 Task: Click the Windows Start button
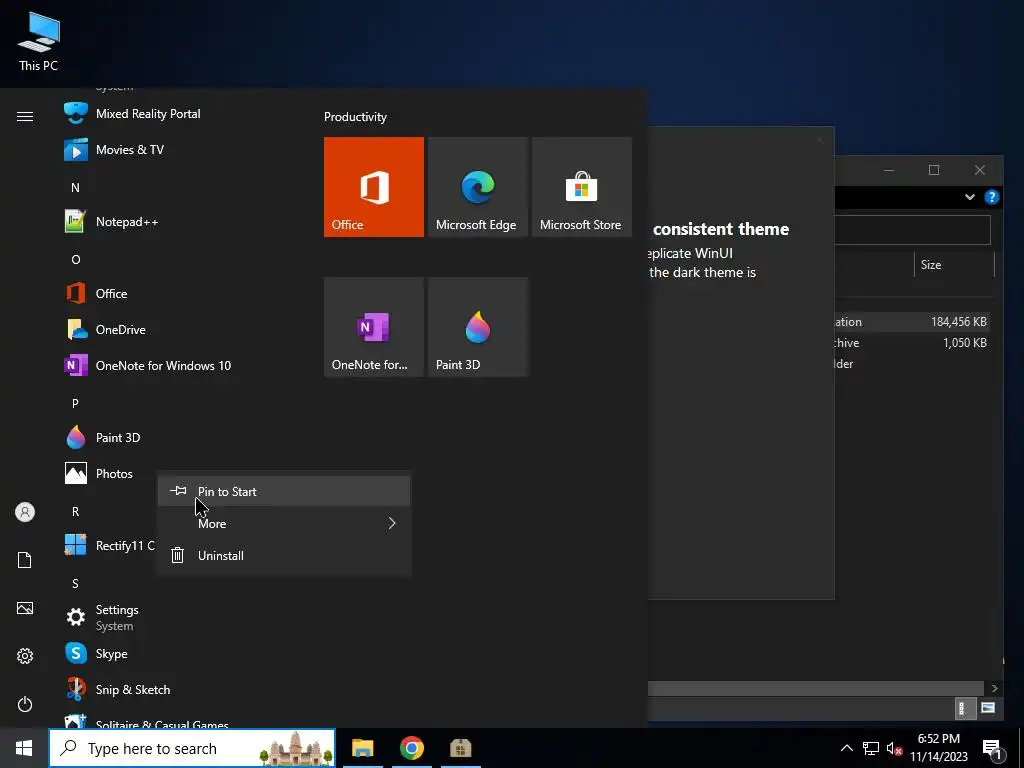tap(24, 748)
